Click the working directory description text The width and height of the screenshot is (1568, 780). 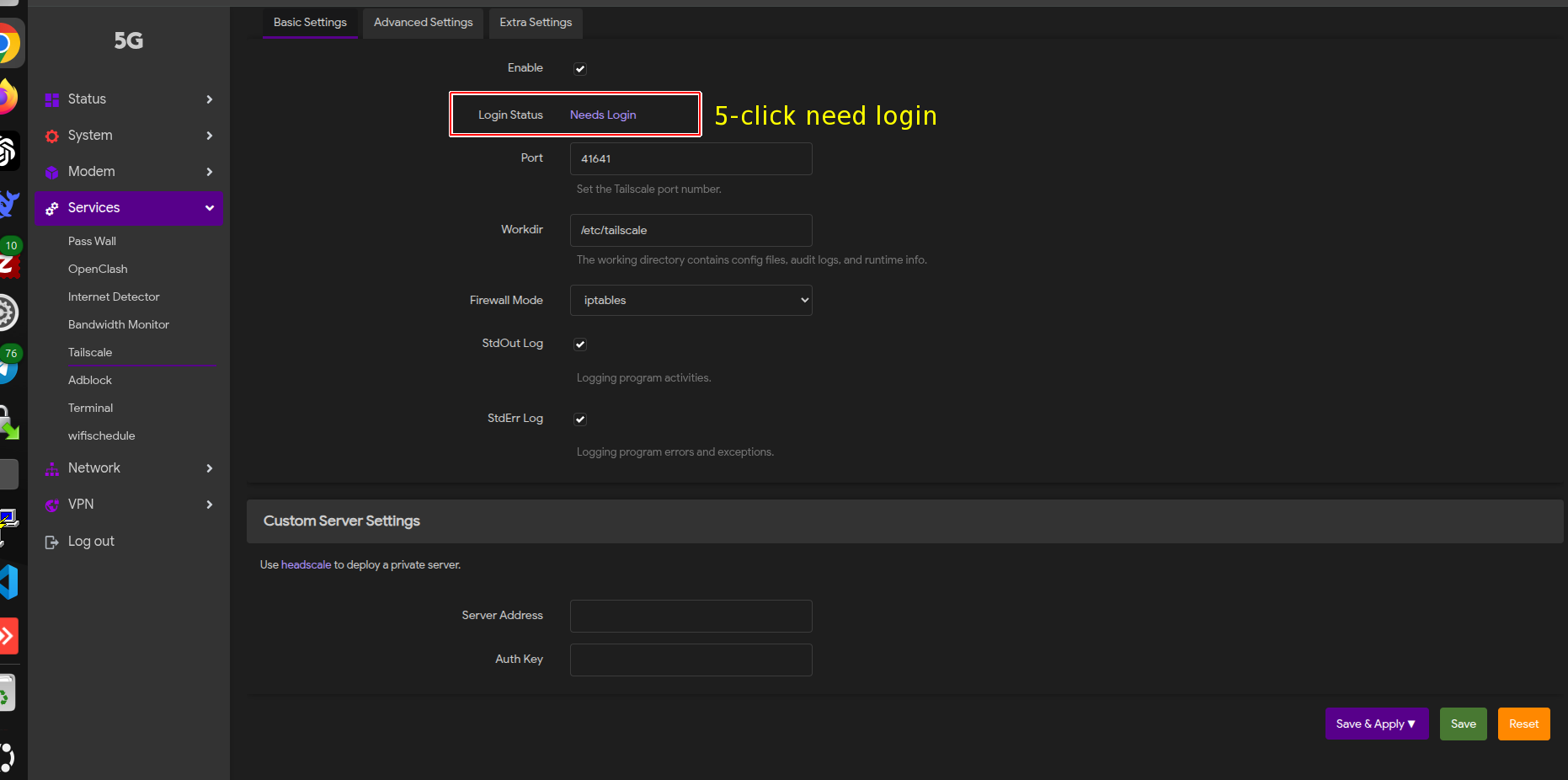click(751, 260)
